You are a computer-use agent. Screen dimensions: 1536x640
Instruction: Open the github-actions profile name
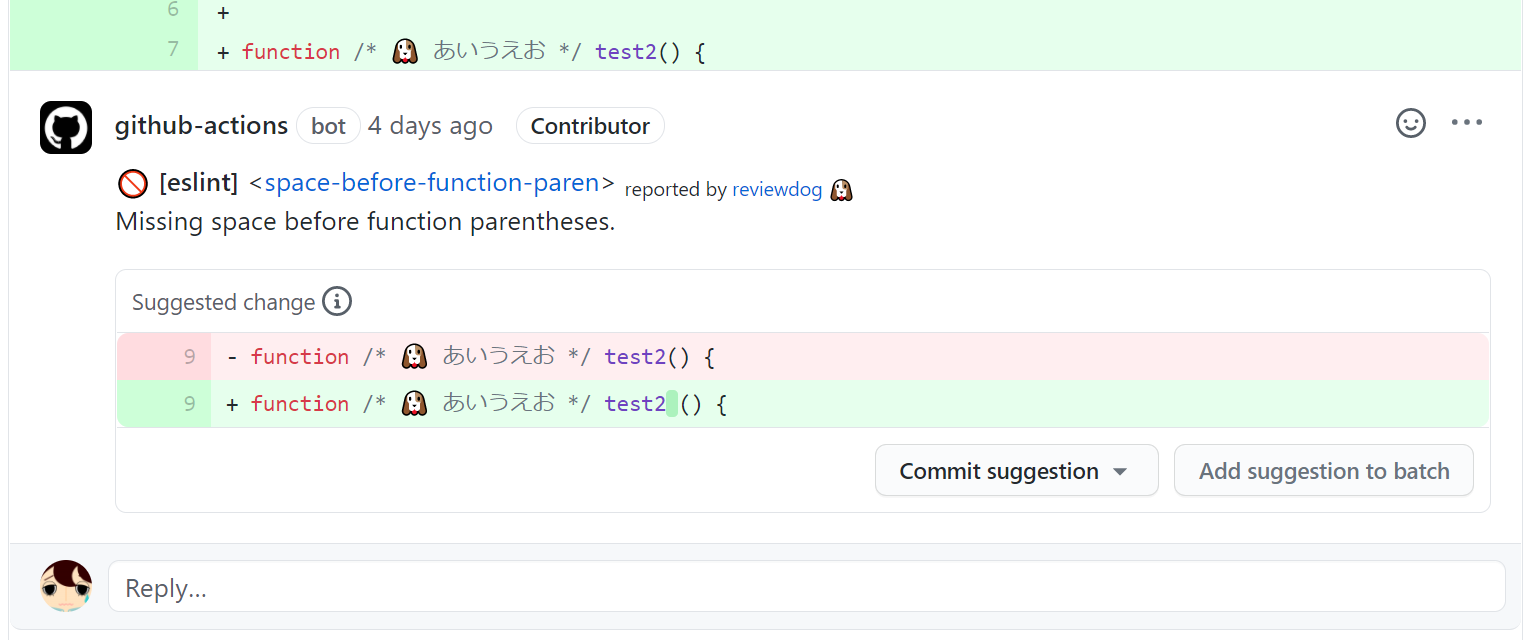coord(201,126)
